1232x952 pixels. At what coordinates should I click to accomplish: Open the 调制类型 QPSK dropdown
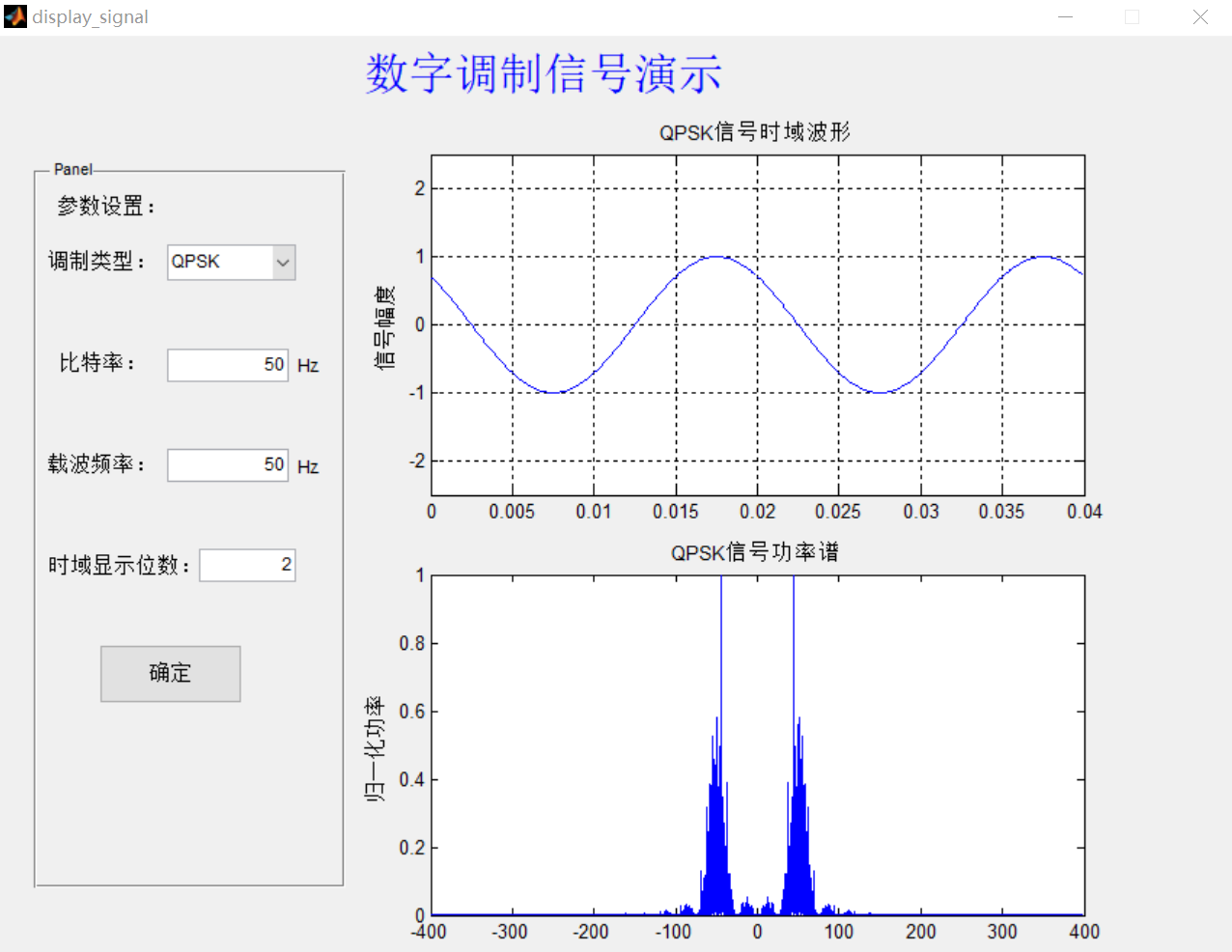231,262
